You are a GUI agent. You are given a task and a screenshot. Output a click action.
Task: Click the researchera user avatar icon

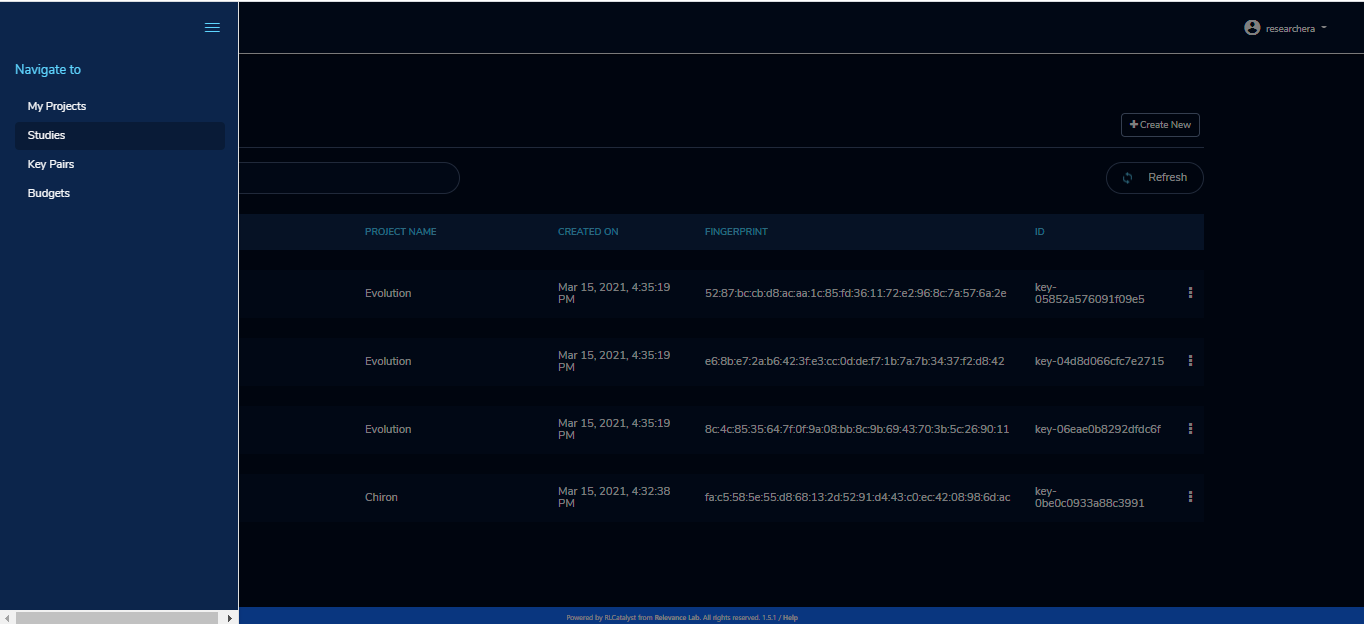(x=1252, y=28)
